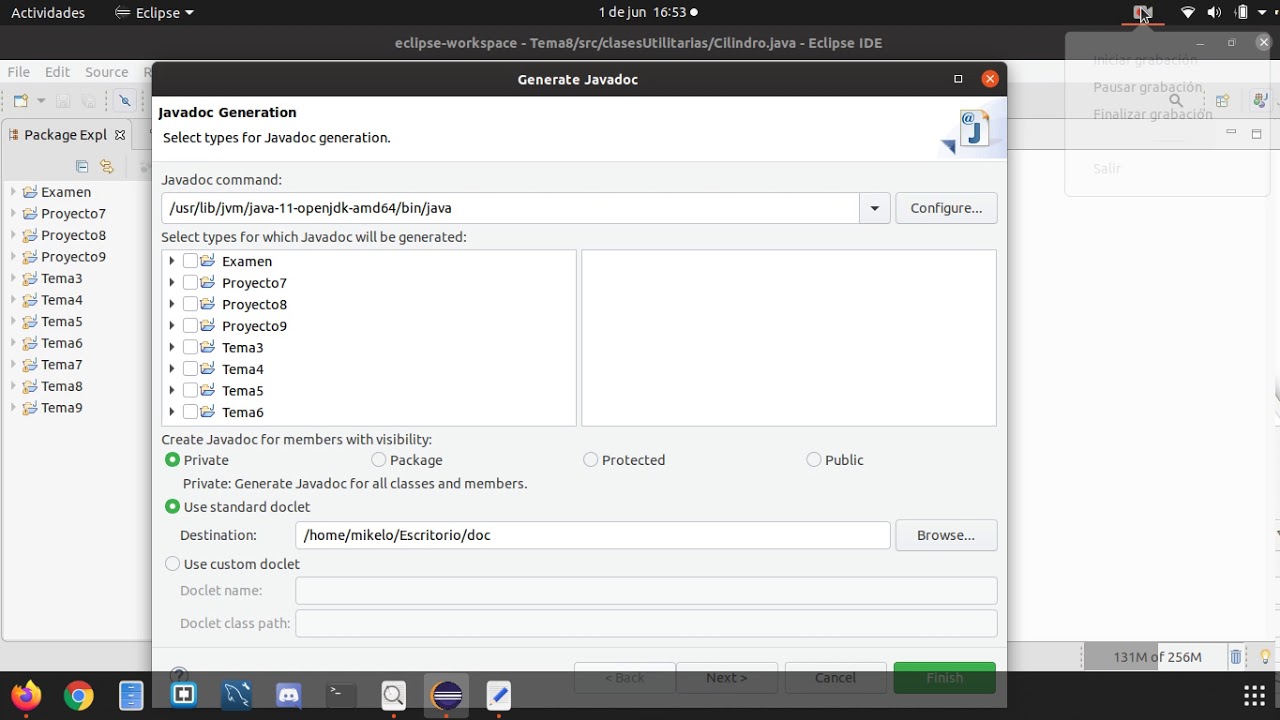Open the New wizard dropdown arrow
1280x720 pixels.
41,101
